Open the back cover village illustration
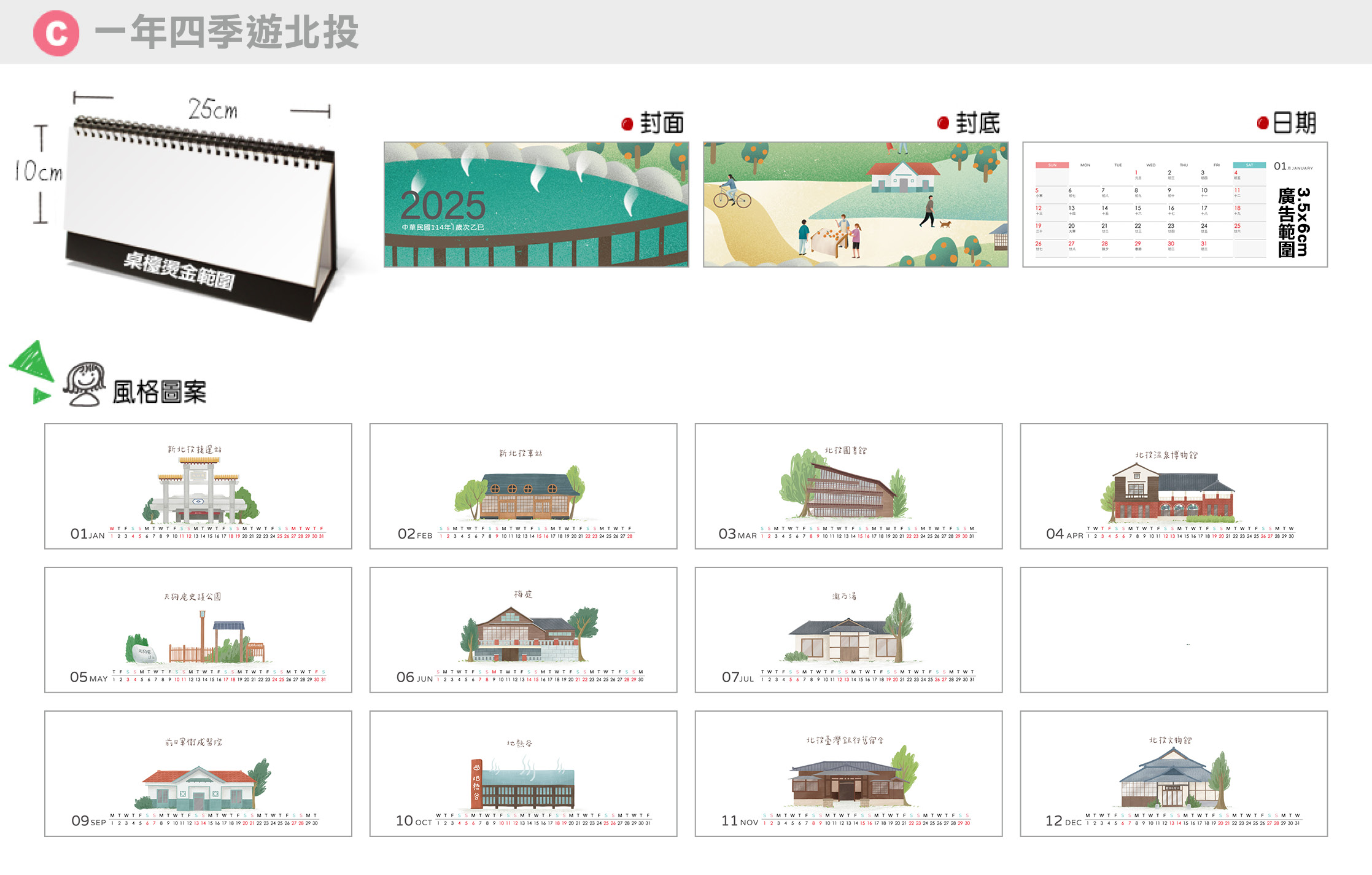Viewport: 1372px width, 875px height. coord(855,204)
